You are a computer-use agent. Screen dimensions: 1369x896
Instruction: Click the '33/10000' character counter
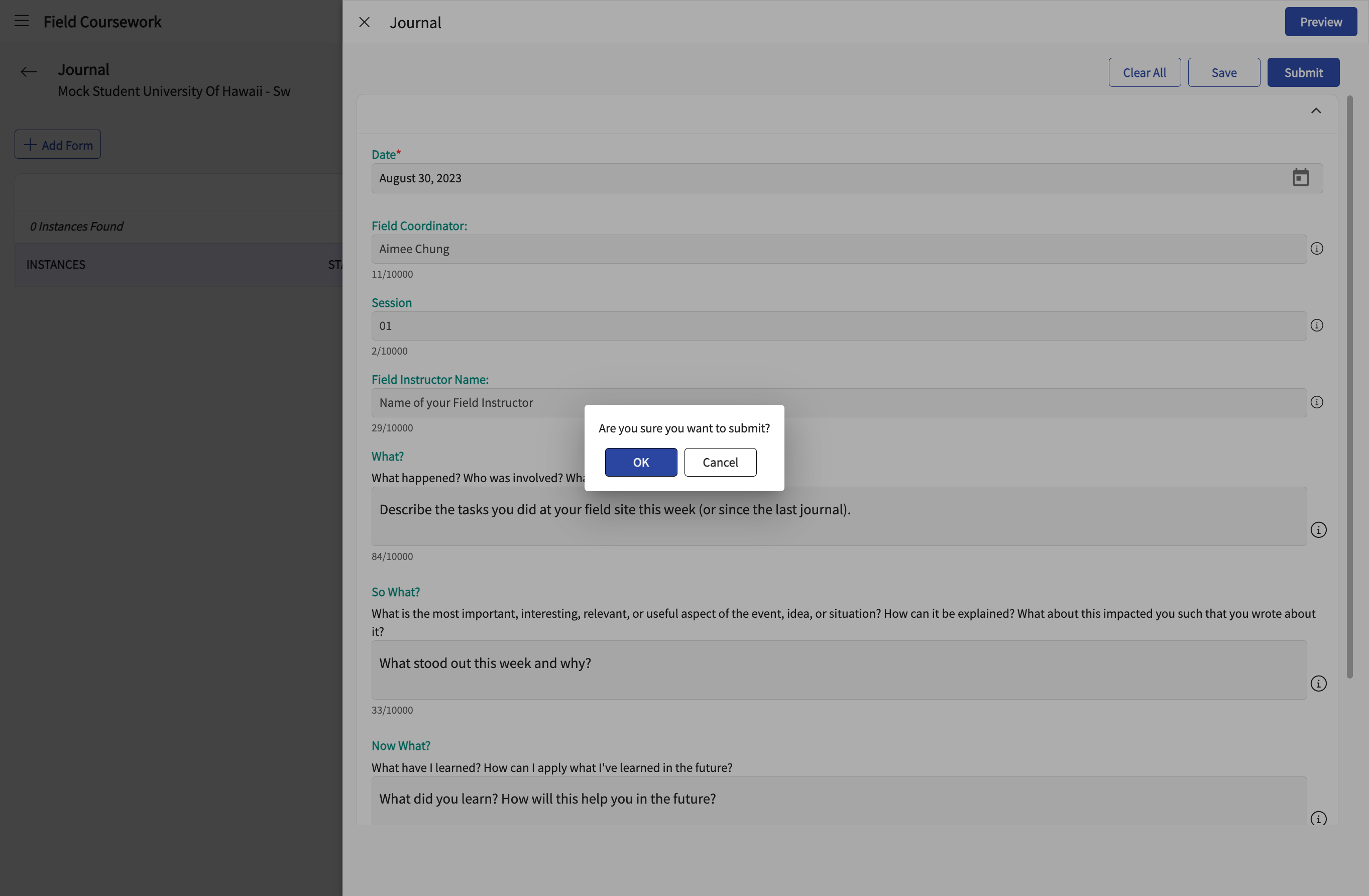pos(392,710)
